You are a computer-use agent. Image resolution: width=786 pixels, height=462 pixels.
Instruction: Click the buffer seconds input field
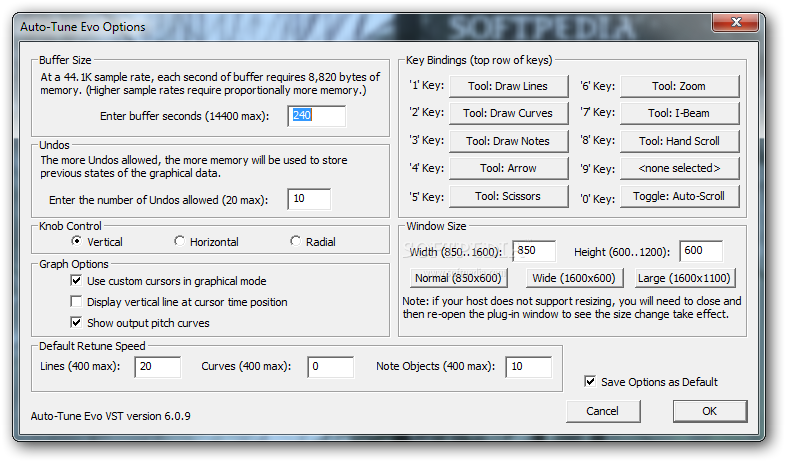(x=317, y=116)
